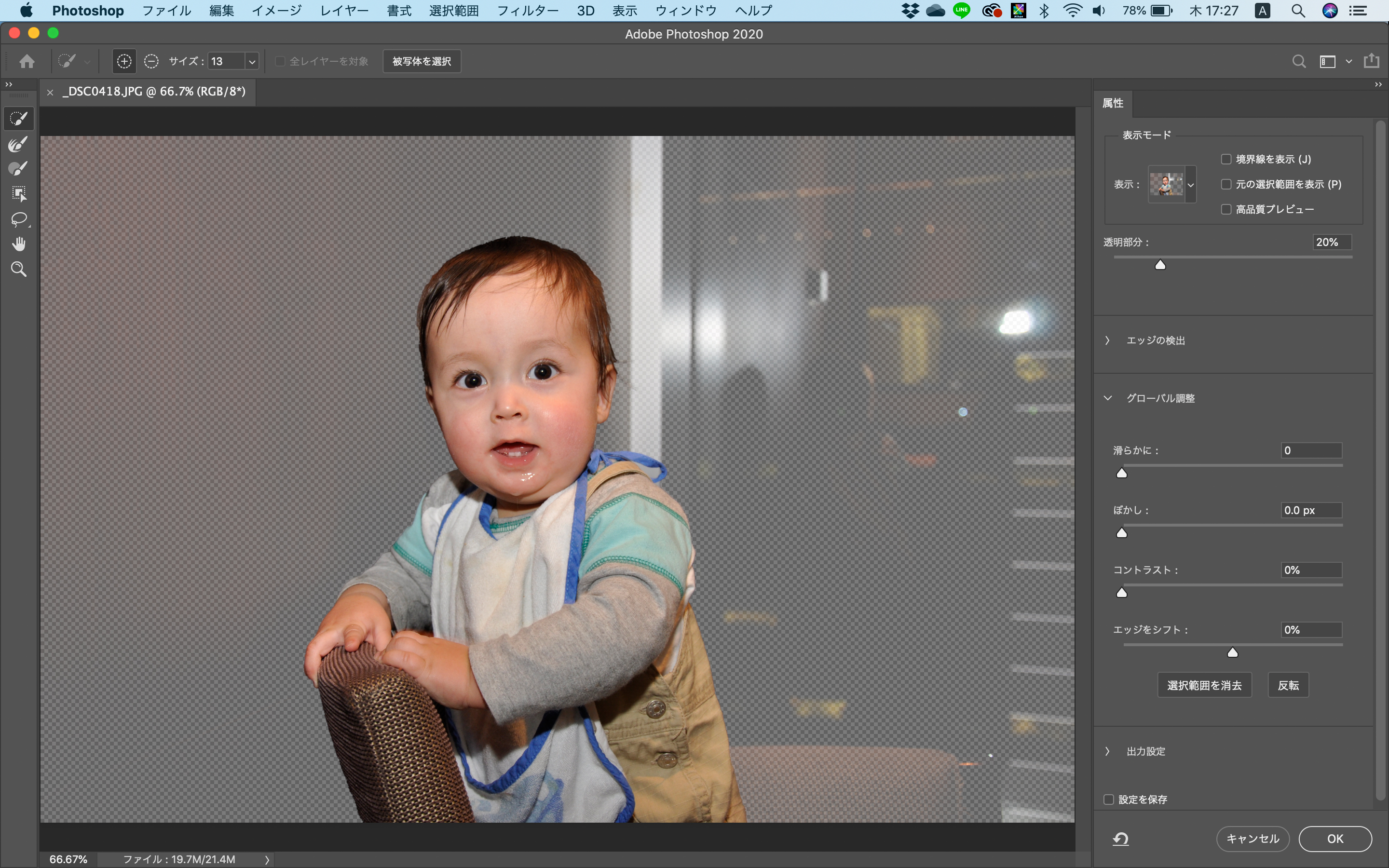Viewport: 1389px width, 868px height.
Task: Click the 反転 button
Action: (x=1289, y=684)
